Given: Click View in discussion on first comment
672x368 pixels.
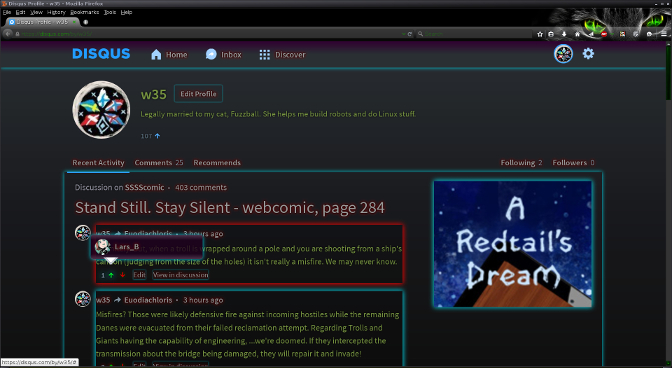Looking at the screenshot, I should tap(180, 275).
